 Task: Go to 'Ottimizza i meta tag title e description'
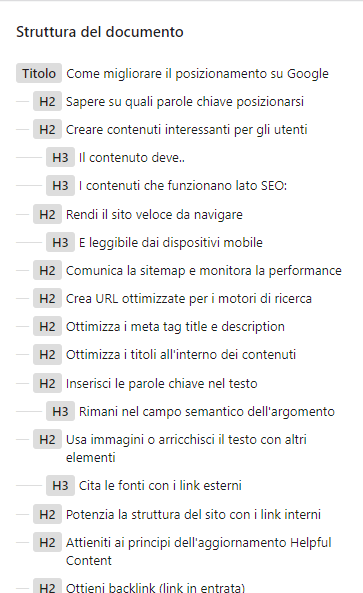point(175,326)
